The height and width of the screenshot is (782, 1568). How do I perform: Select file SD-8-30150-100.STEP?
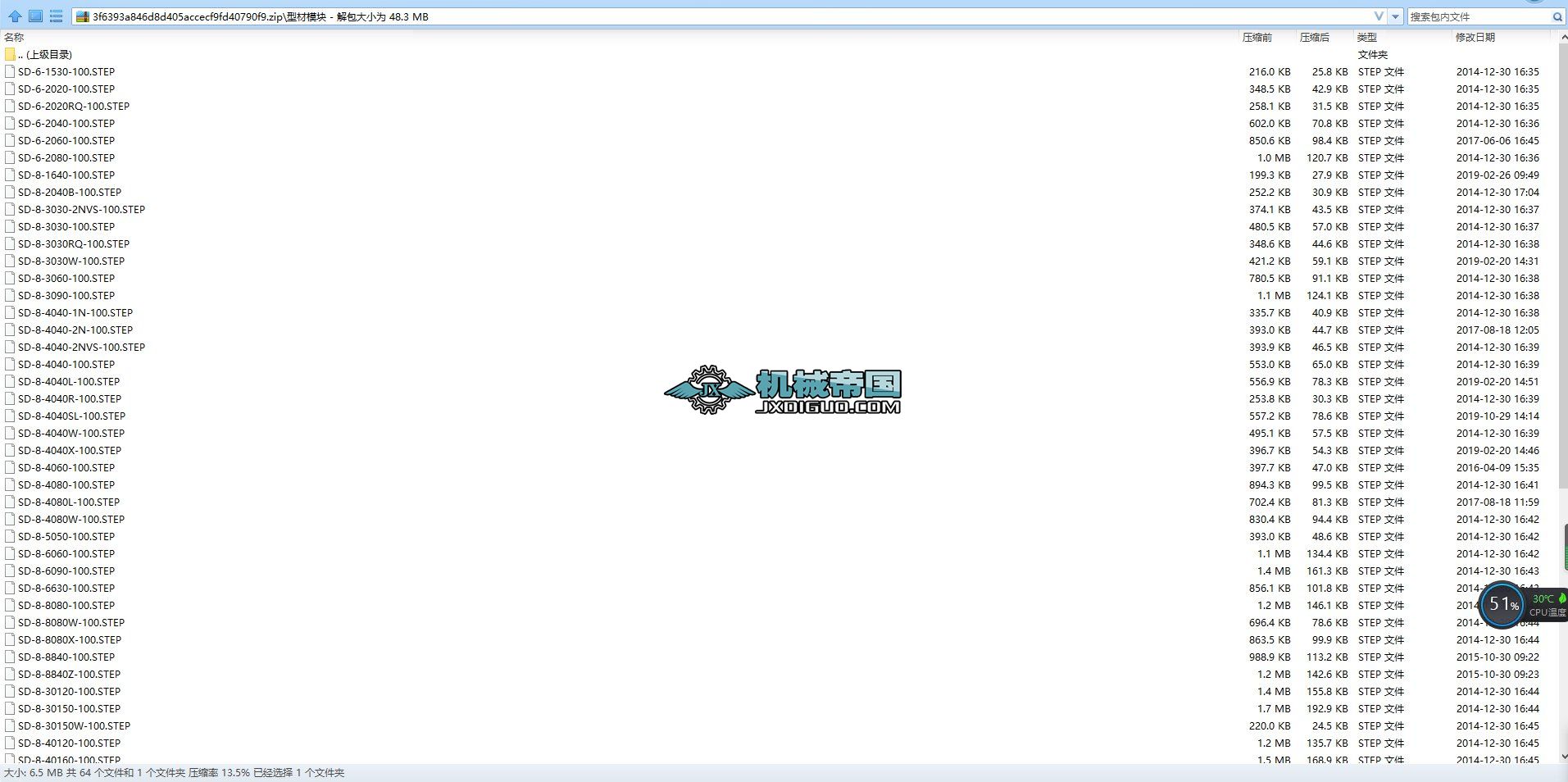pyautogui.click(x=70, y=708)
